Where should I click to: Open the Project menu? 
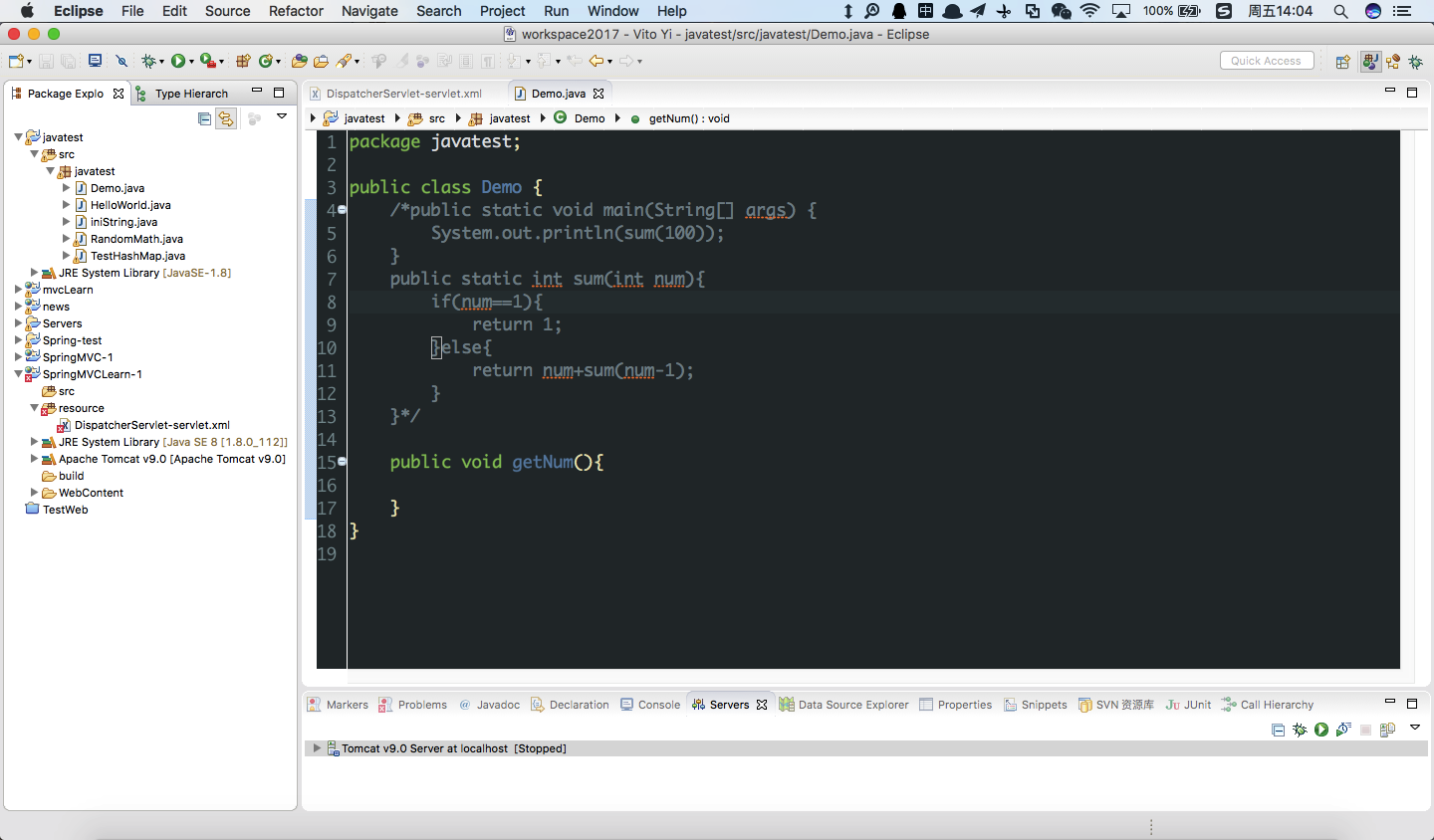(502, 11)
